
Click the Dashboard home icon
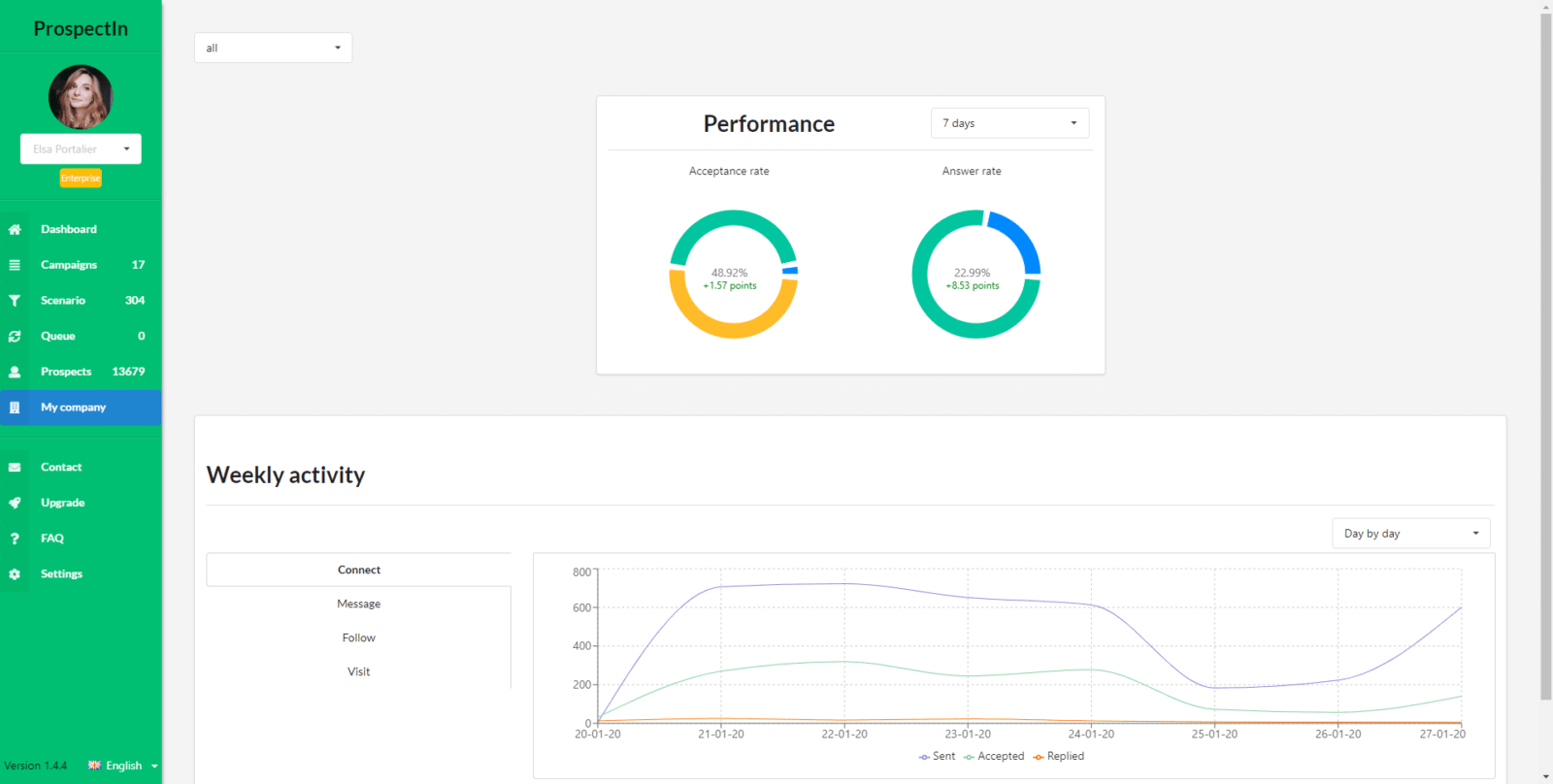pos(15,230)
